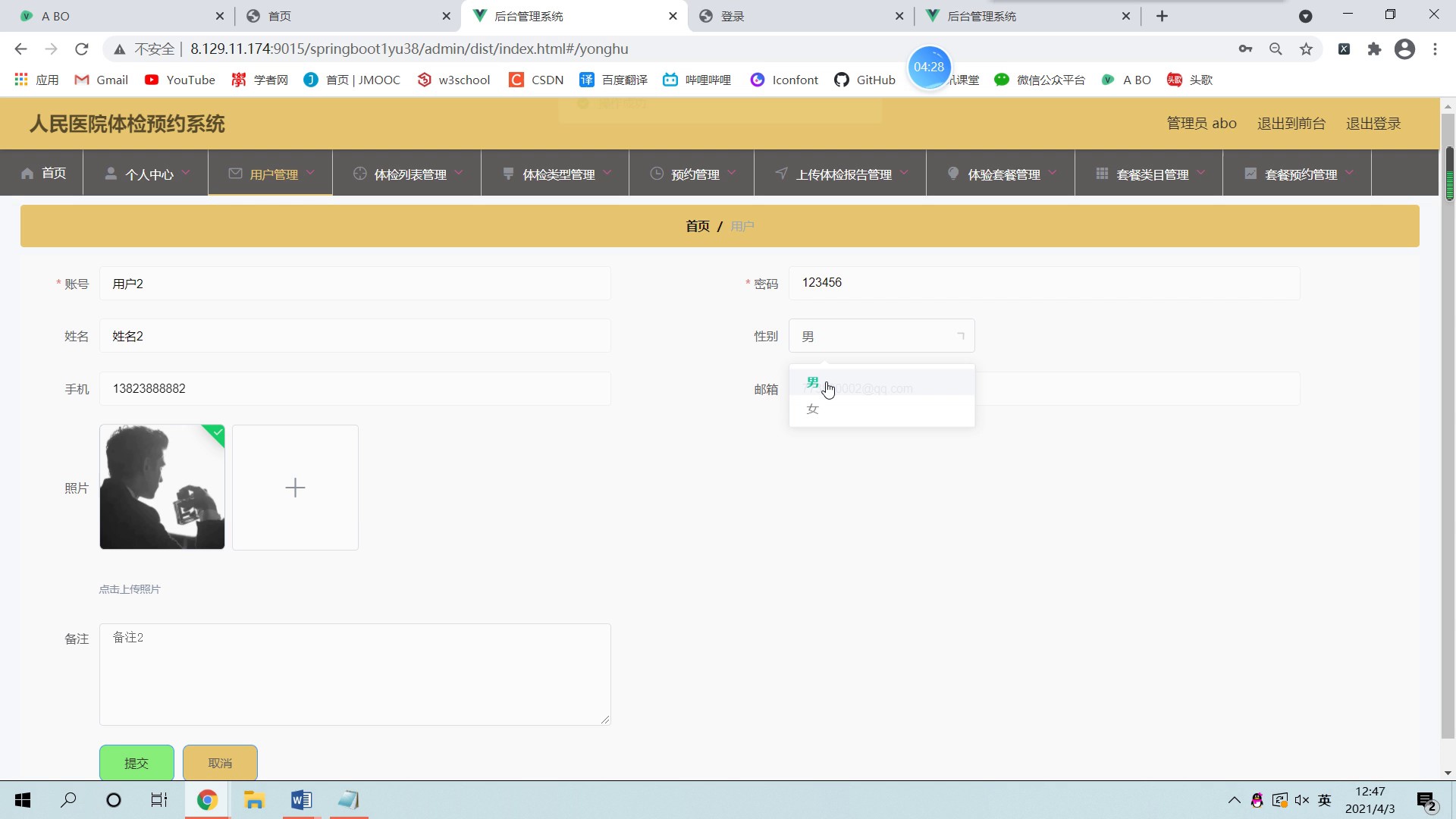
Task: Expand the 体检类型管理 dropdown menu
Action: (x=557, y=173)
